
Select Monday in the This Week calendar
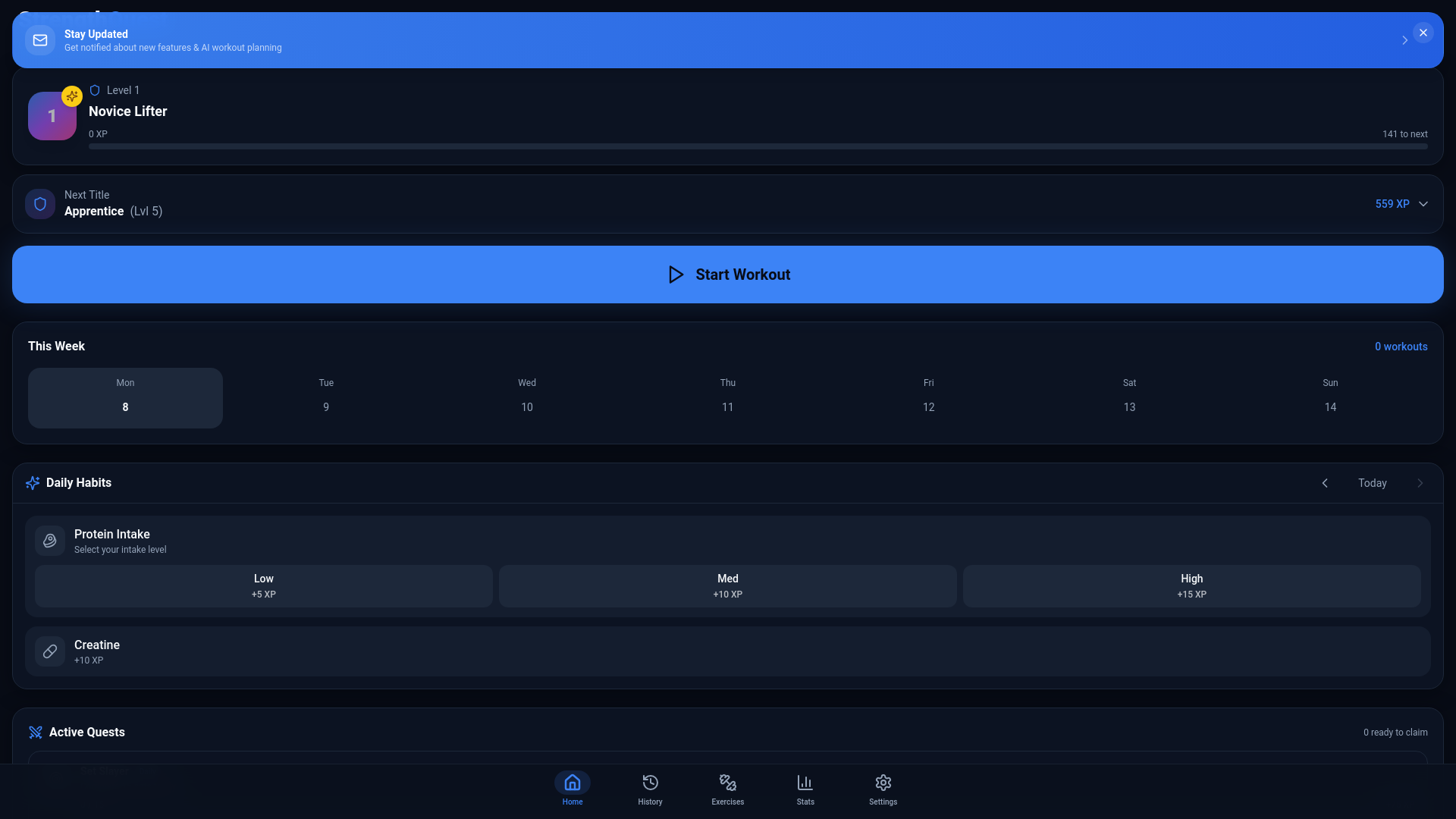coord(125,397)
